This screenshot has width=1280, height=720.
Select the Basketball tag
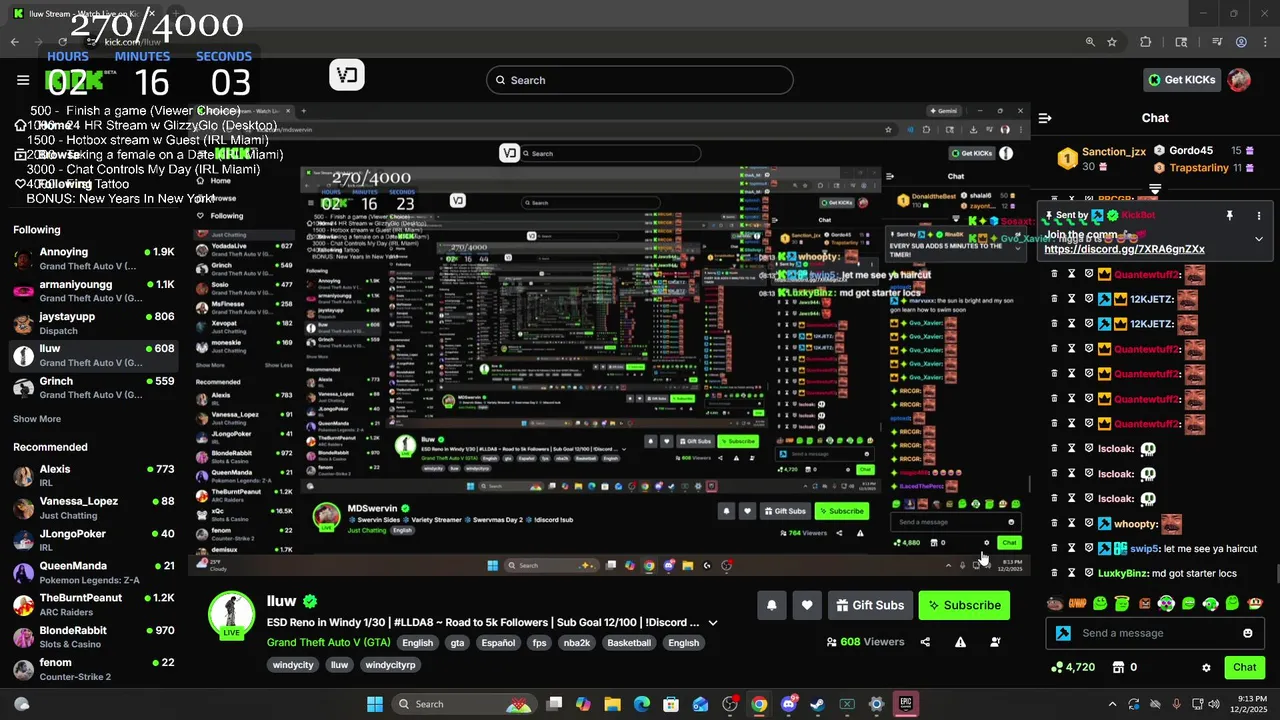[x=629, y=643]
